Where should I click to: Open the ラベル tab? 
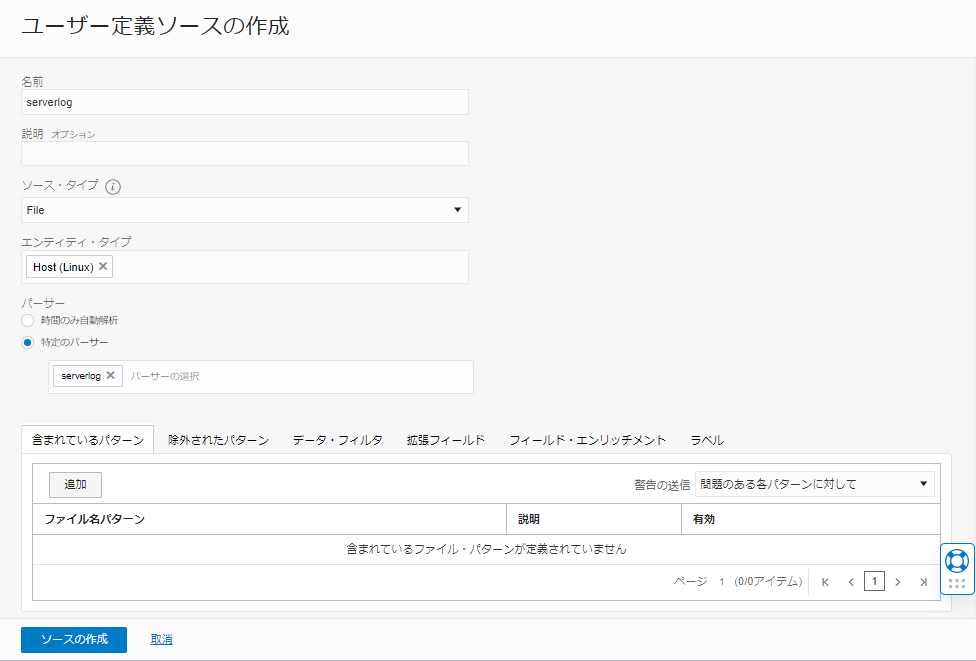tap(704, 439)
